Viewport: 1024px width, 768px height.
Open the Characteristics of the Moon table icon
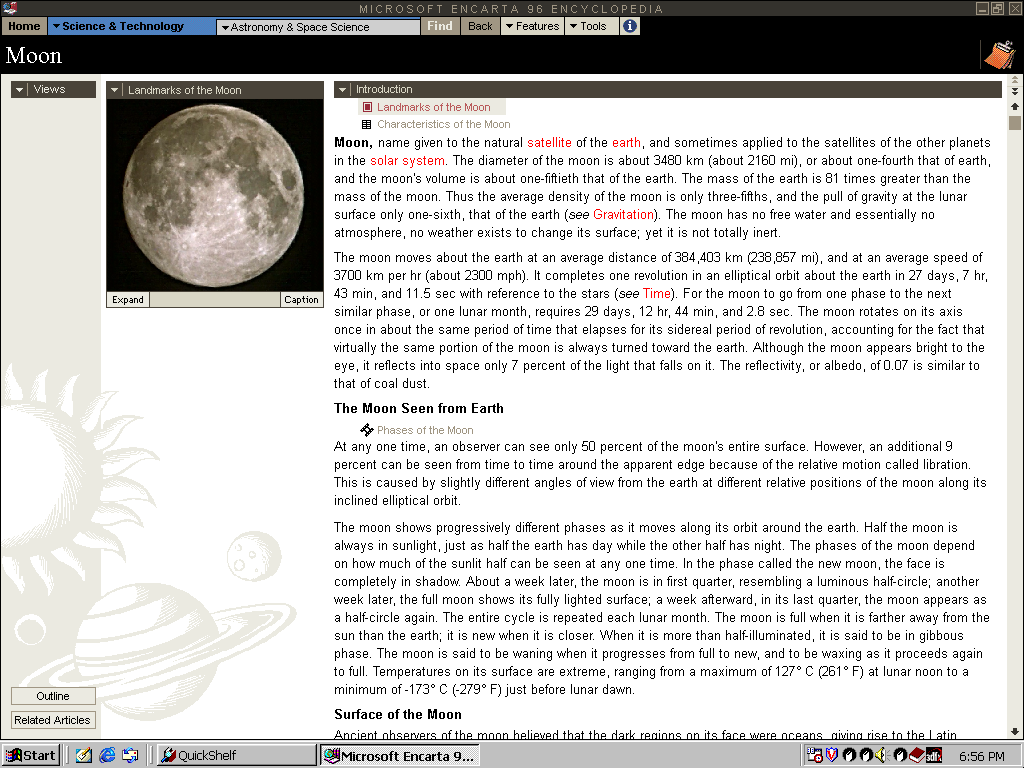click(367, 124)
